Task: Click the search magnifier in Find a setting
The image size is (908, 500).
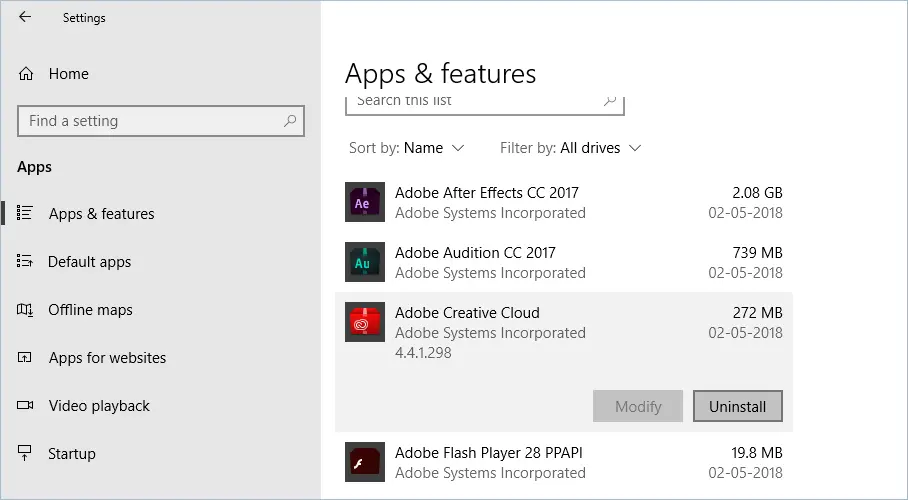Action: point(290,121)
